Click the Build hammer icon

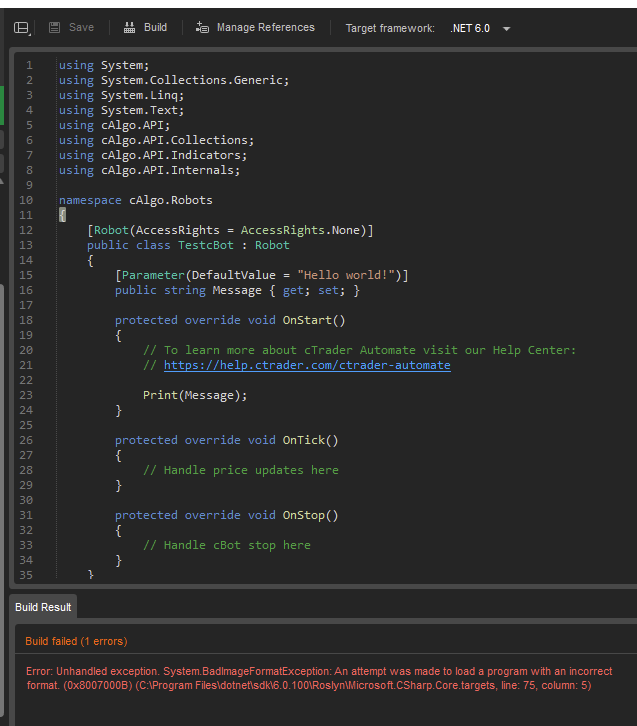click(130, 28)
